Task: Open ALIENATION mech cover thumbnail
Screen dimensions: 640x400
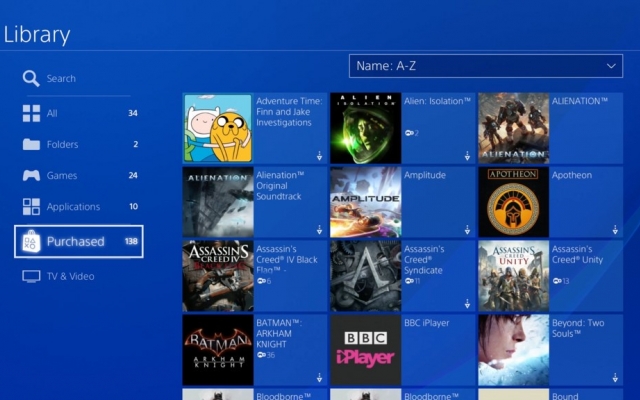Action: [513, 128]
